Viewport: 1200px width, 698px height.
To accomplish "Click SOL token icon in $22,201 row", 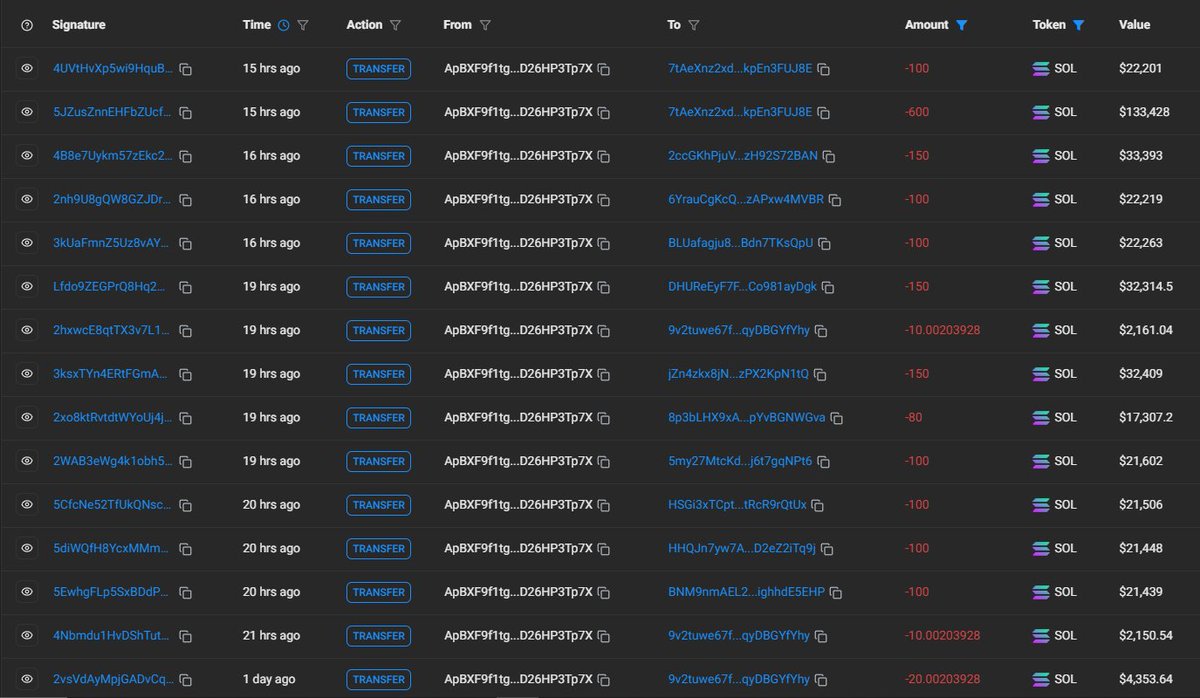I will tap(1041, 69).
